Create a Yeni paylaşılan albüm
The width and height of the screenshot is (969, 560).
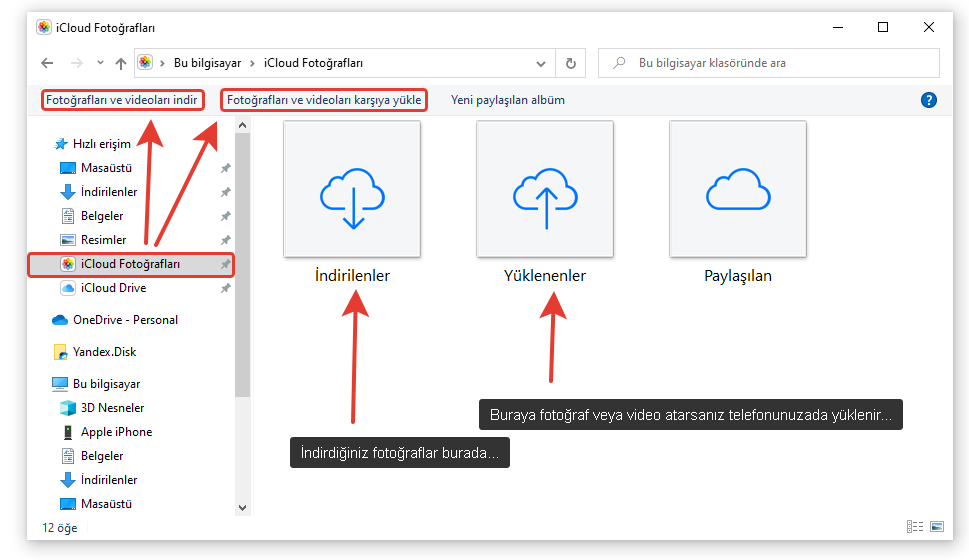tap(508, 100)
